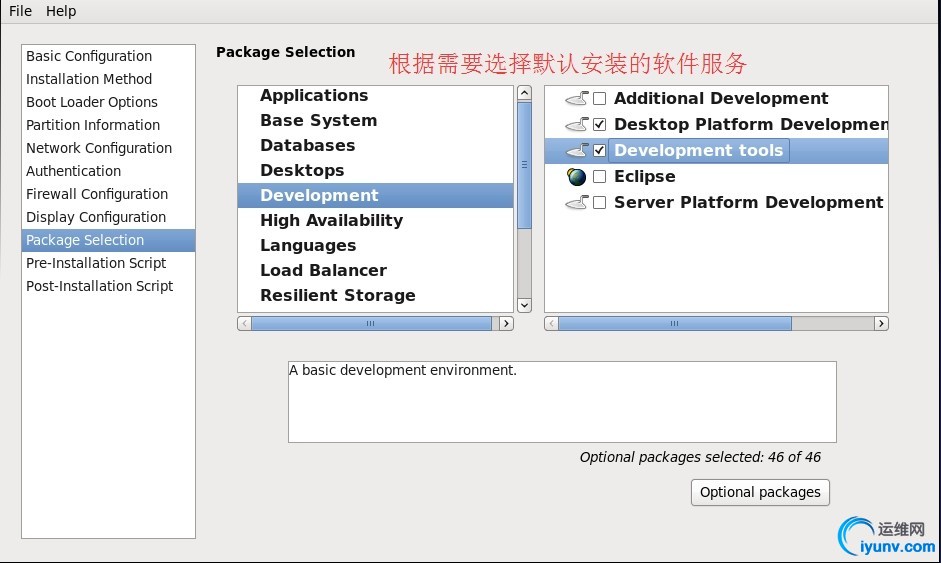Click the category list horizontal scrollbar thumb
The width and height of the screenshot is (941, 563).
(371, 324)
